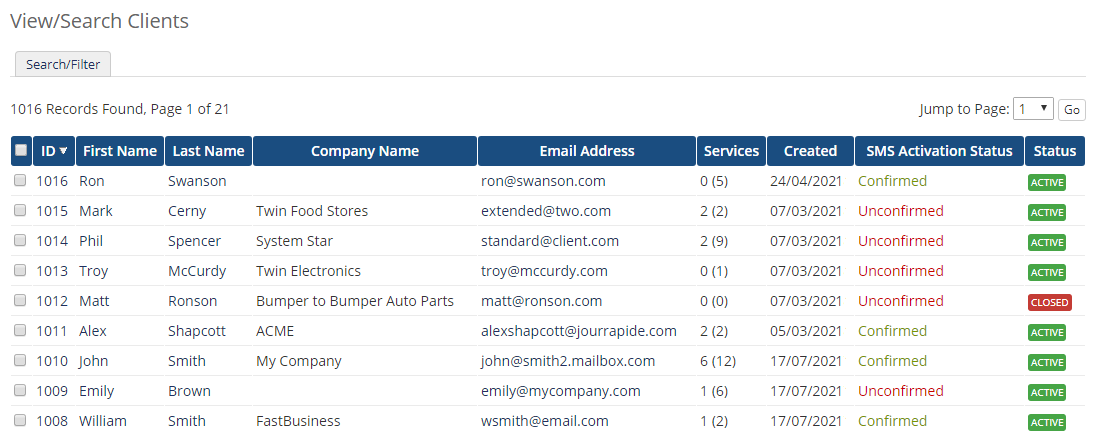Open client ID 1015 link
Screen dimensions: 1097x434
click(x=52, y=211)
